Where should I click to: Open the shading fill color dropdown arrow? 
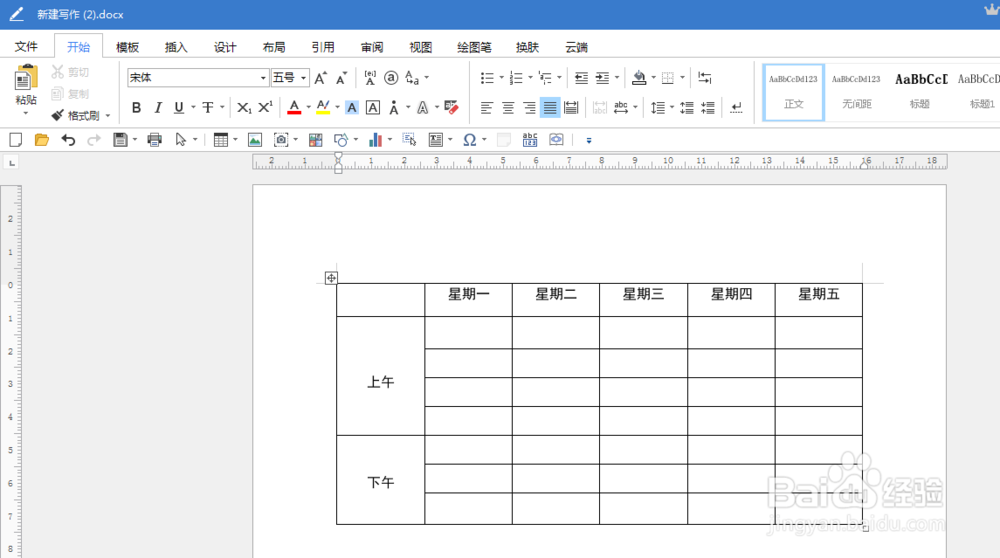coord(653,78)
